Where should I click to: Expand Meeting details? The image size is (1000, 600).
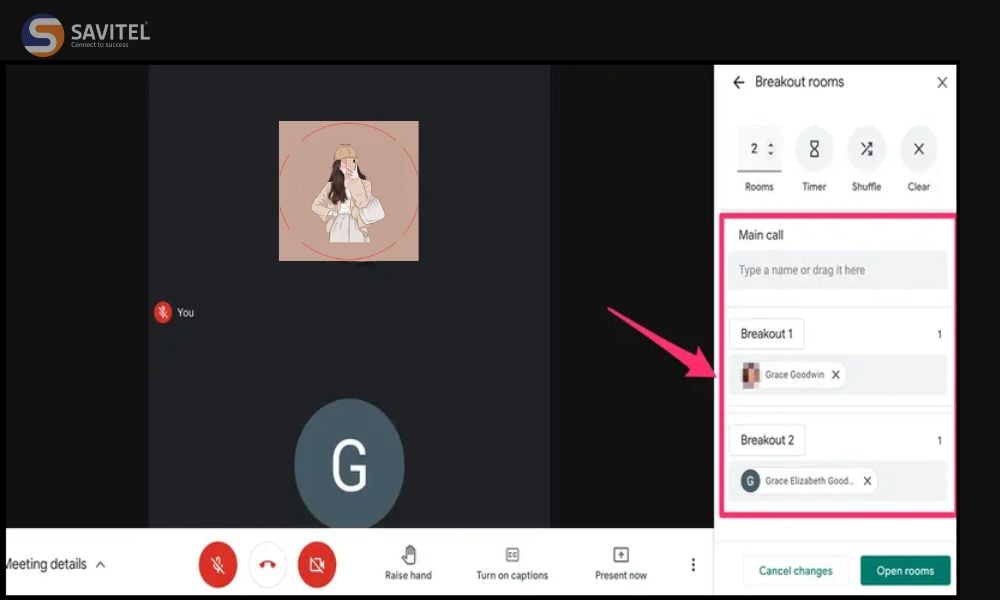[x=55, y=564]
